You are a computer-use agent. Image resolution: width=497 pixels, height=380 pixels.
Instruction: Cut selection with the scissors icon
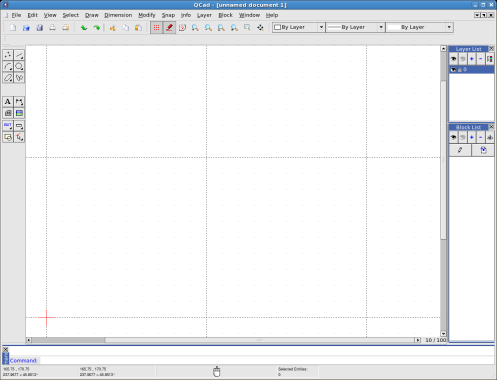coord(113,28)
